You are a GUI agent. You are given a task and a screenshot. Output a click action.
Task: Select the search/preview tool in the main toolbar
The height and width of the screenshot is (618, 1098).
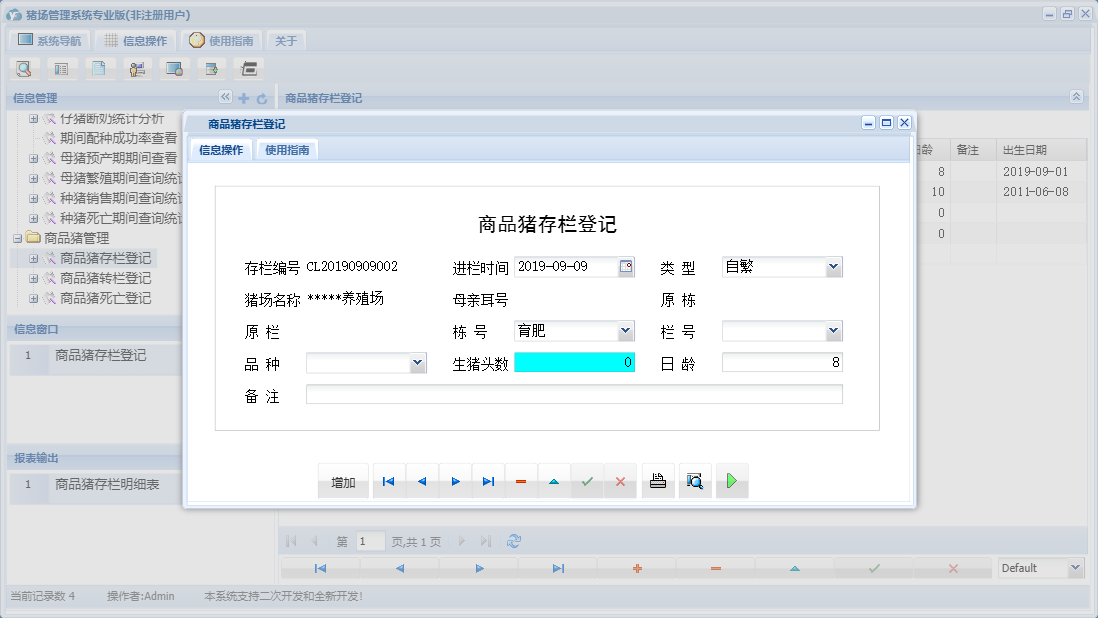24,68
